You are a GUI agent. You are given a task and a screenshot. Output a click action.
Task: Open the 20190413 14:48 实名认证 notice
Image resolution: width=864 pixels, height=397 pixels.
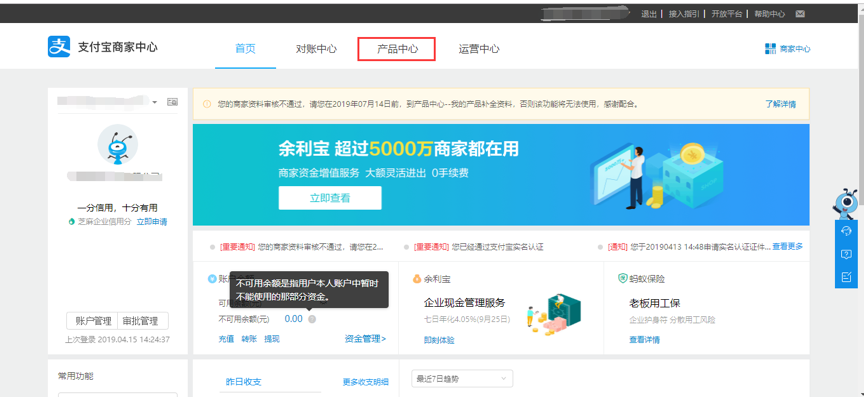point(689,247)
